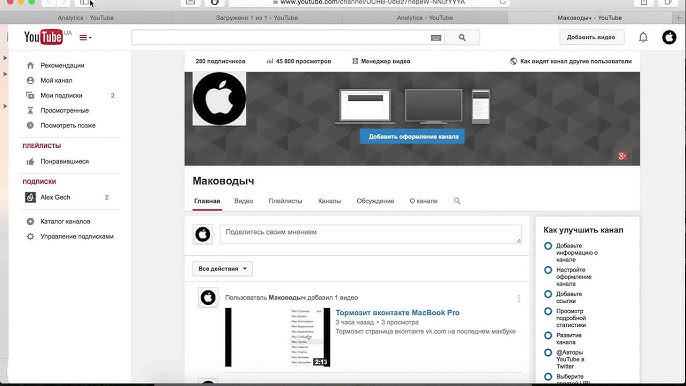Switch to the О канале tab
686x386 pixels.
pyautogui.click(x=424, y=201)
